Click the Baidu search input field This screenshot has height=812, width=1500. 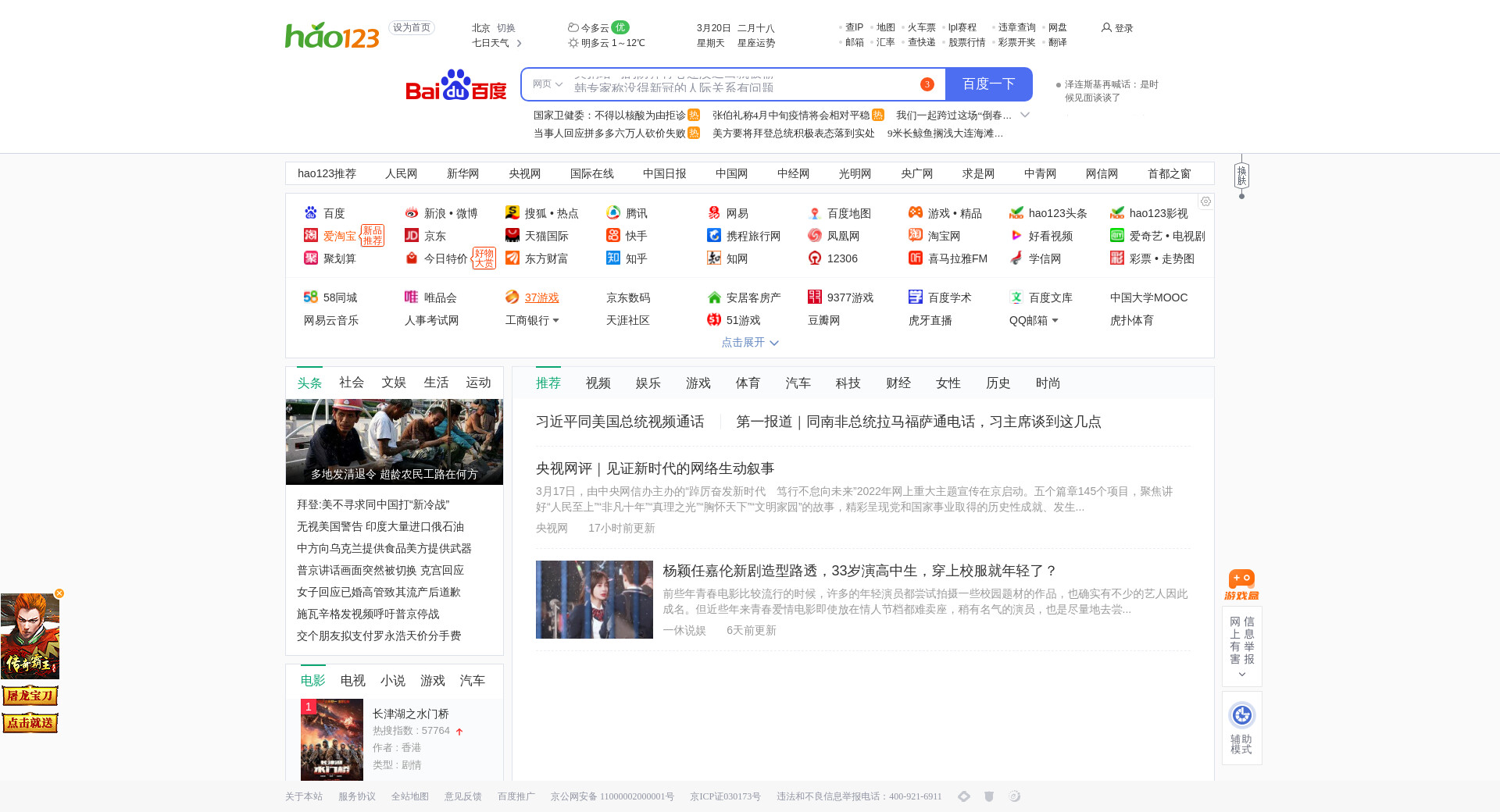[x=742, y=84]
